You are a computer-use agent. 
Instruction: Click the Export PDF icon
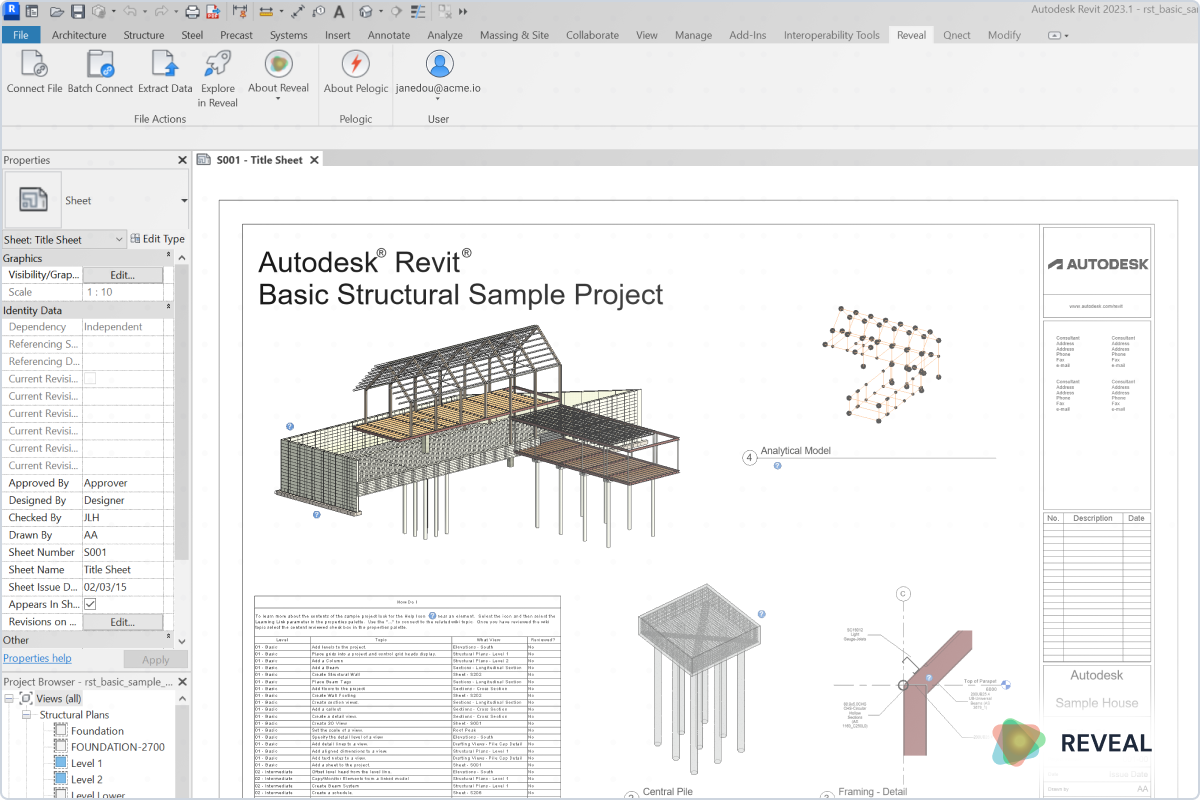point(213,12)
